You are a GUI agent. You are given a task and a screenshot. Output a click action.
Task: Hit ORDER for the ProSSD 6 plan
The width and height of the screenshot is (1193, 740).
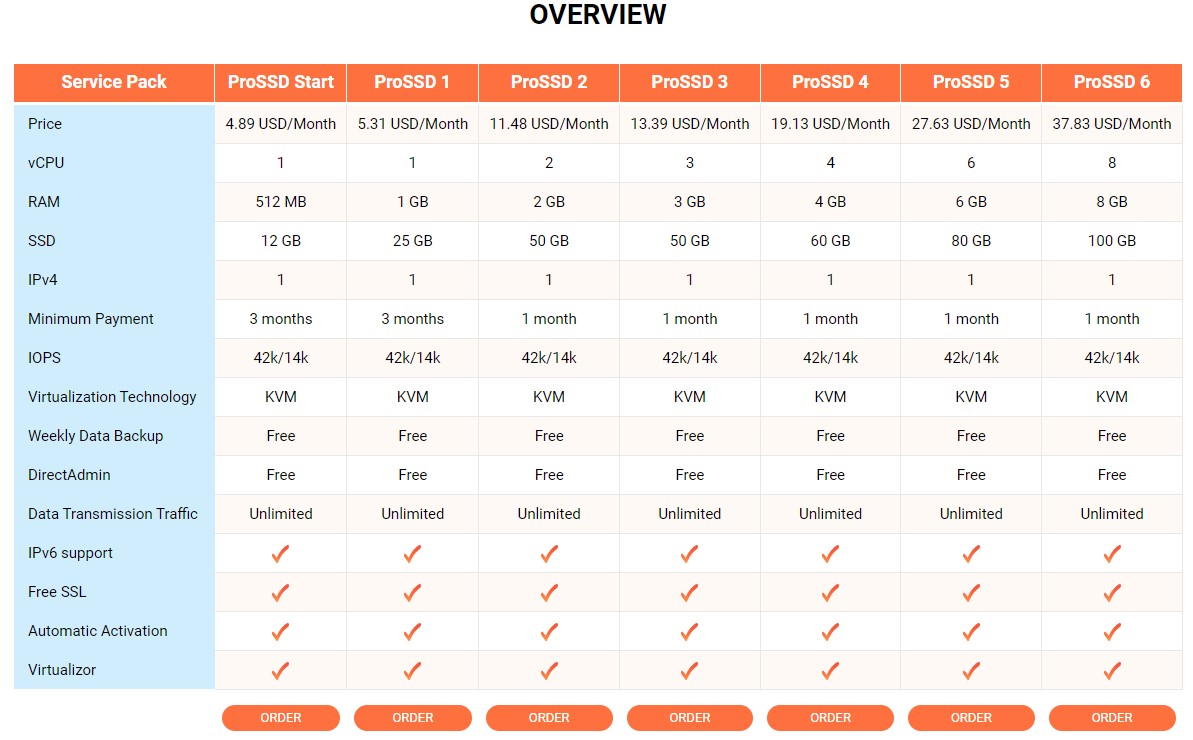coord(1112,718)
